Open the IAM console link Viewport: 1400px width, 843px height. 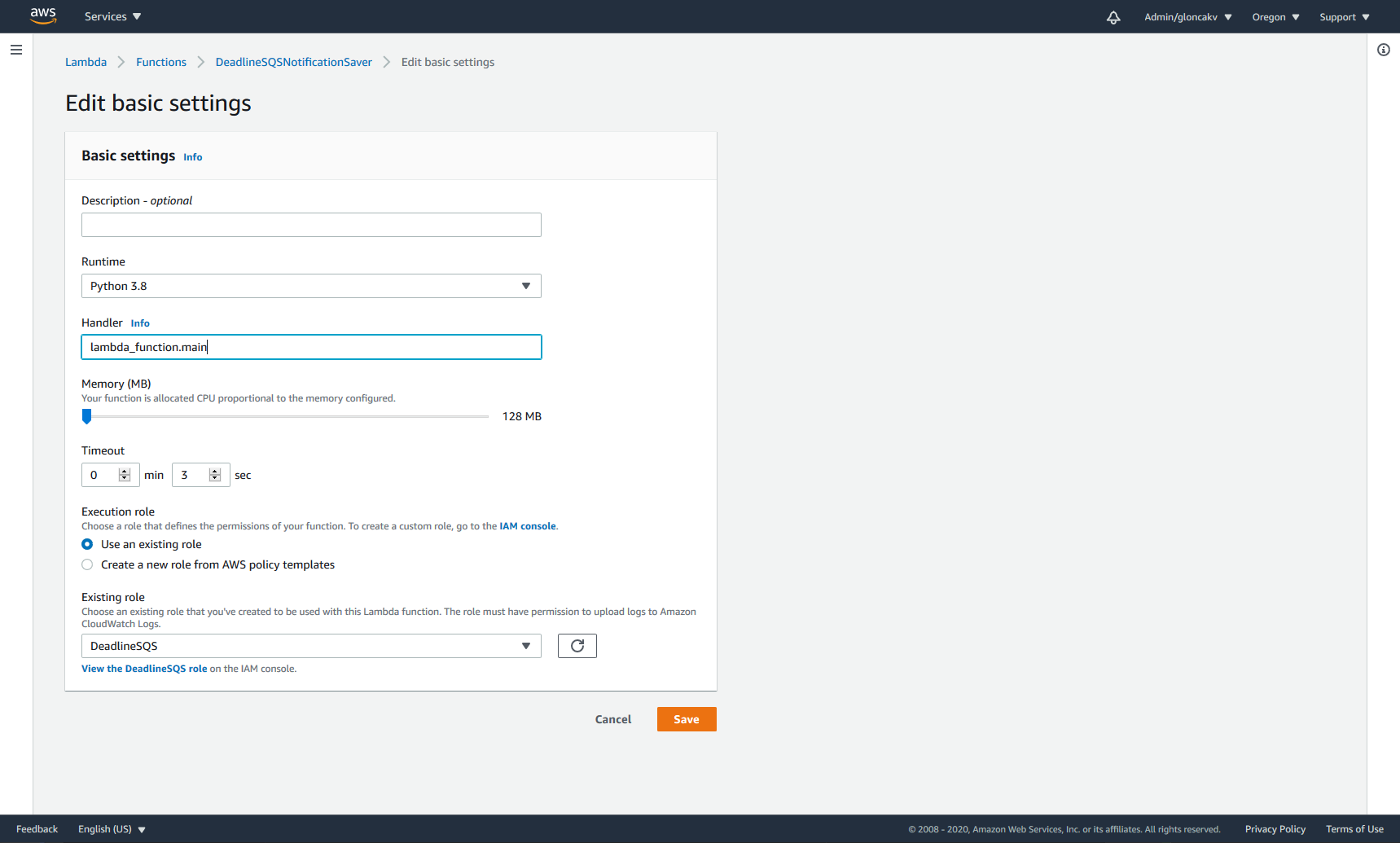click(528, 526)
